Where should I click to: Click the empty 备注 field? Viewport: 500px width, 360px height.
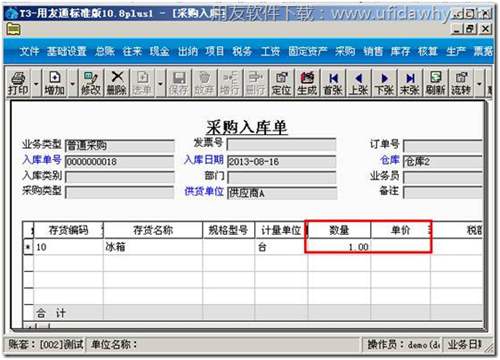pyautogui.click(x=443, y=192)
